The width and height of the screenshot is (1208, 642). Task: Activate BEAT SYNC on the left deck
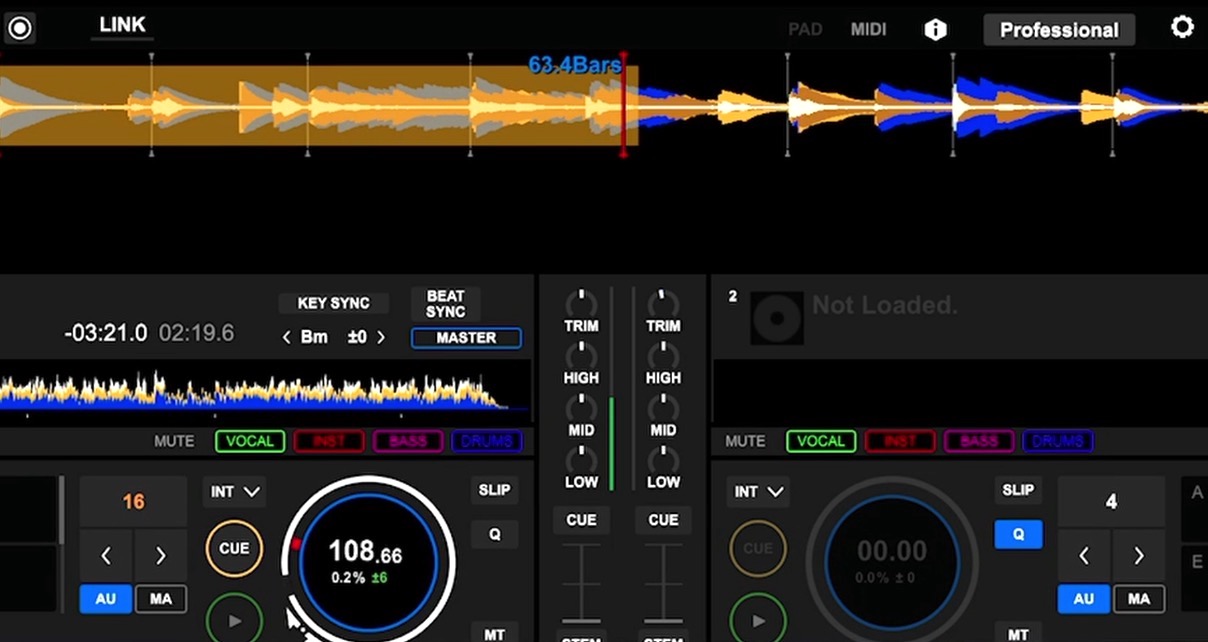pos(444,302)
